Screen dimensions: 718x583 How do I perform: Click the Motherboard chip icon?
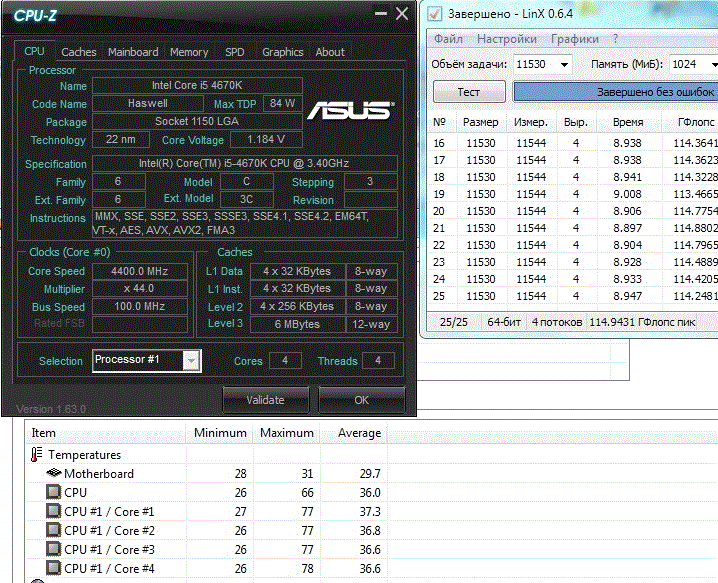coord(54,473)
